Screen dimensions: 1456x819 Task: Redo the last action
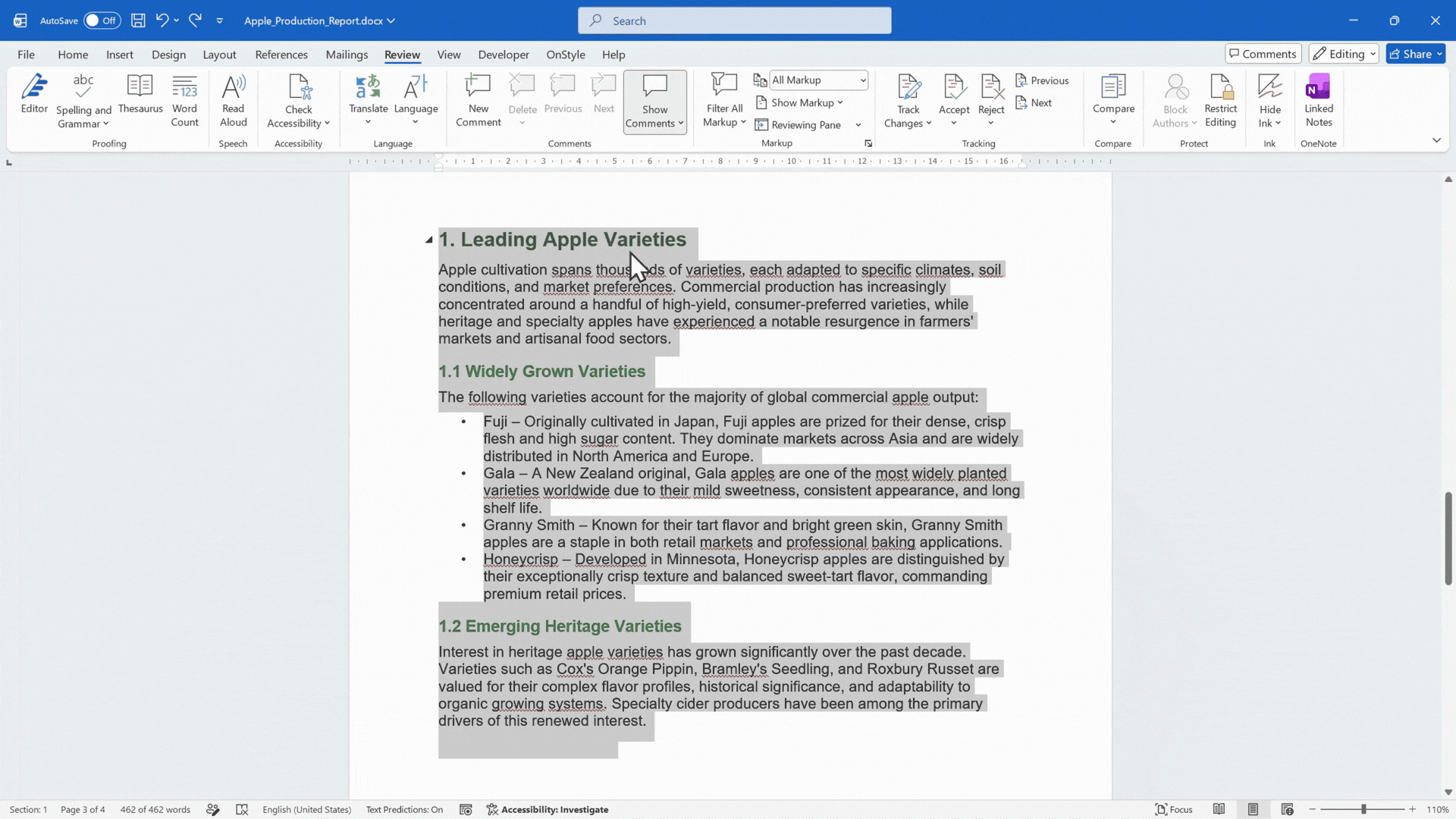pos(196,20)
